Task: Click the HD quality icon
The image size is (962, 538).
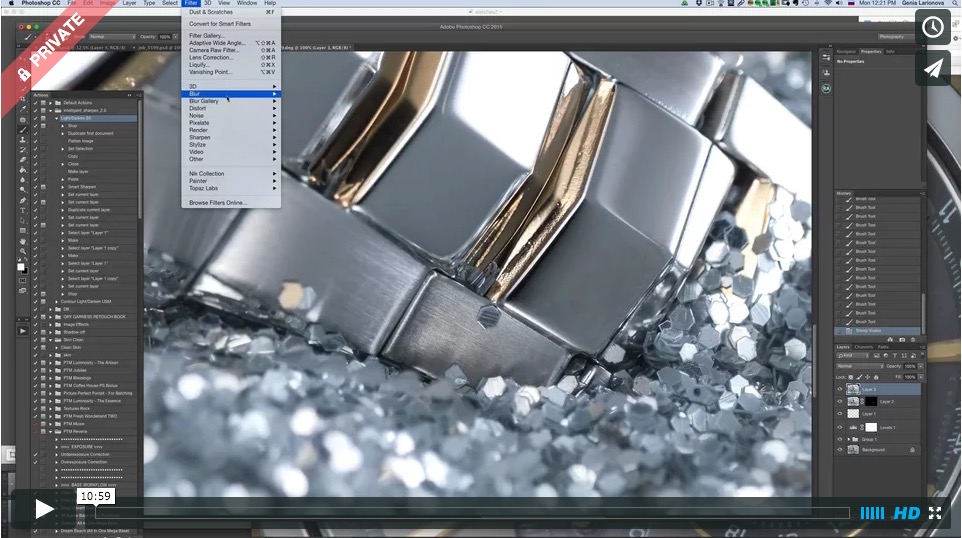Action: point(906,513)
